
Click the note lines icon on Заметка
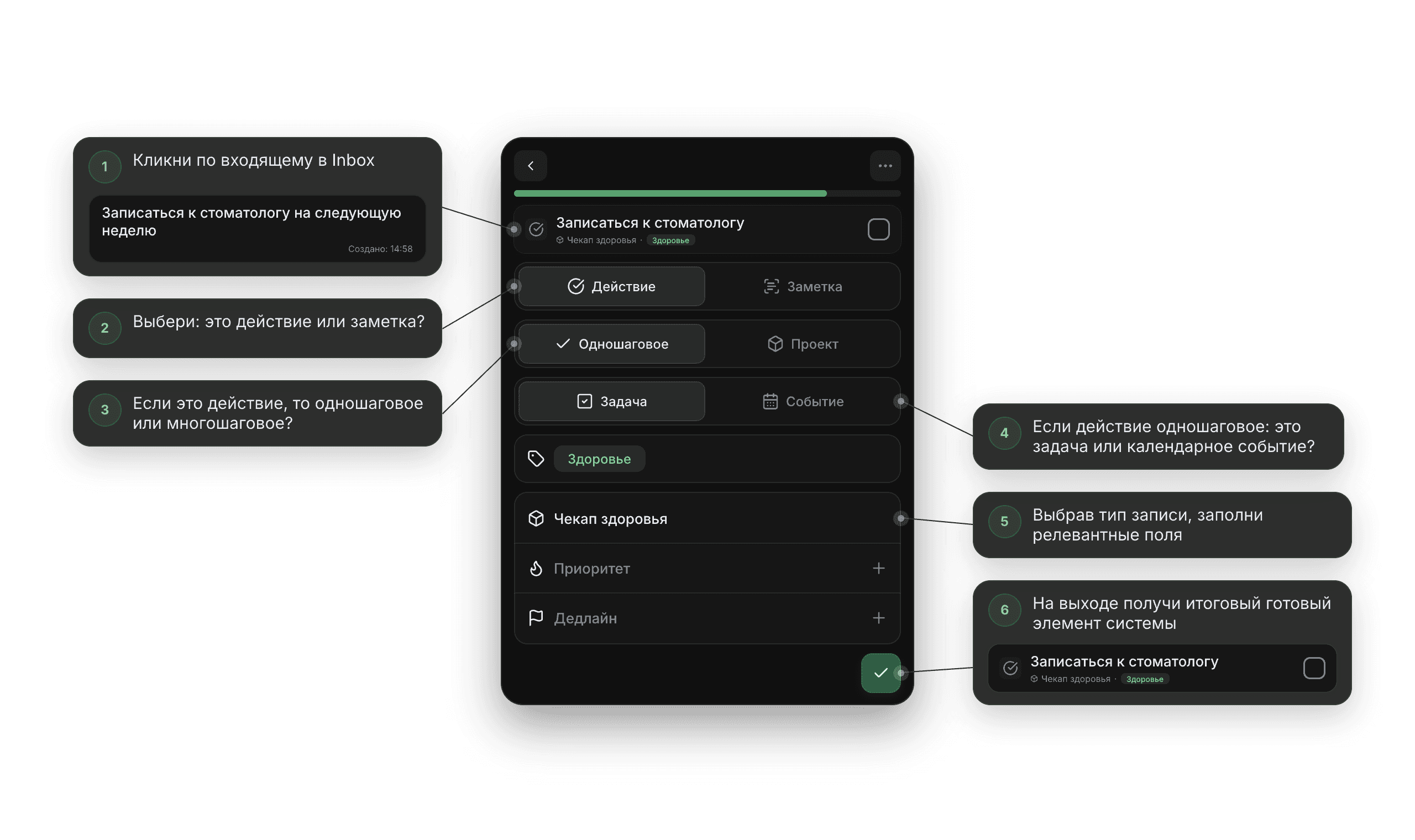(x=772, y=286)
